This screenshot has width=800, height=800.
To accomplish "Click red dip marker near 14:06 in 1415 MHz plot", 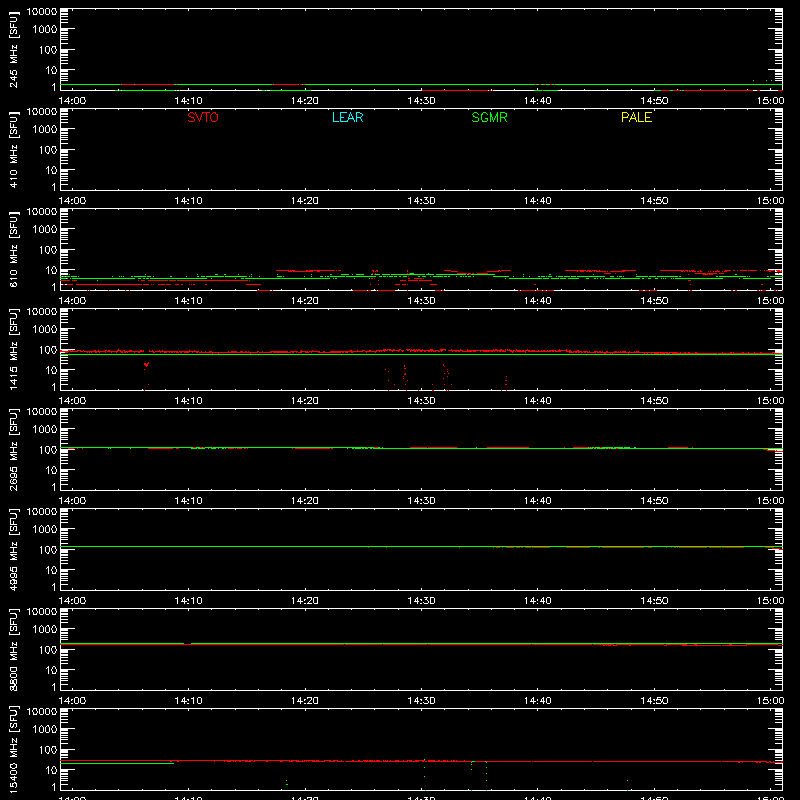I will click(146, 364).
